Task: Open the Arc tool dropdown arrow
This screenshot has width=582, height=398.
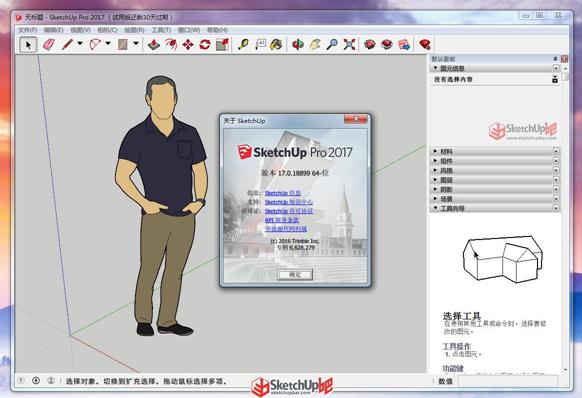Action: [x=108, y=44]
